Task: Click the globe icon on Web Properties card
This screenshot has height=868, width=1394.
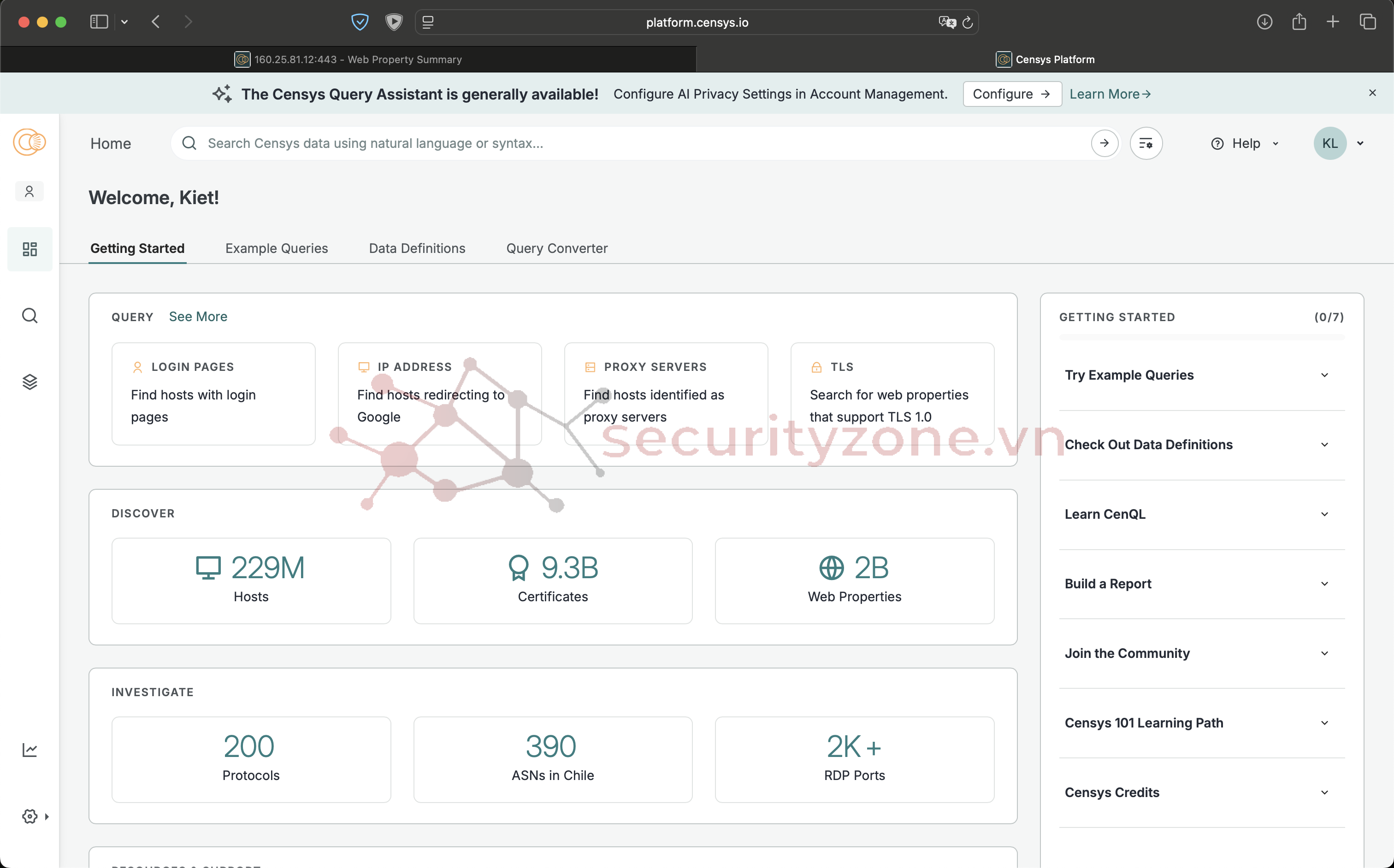Action: coord(831,568)
